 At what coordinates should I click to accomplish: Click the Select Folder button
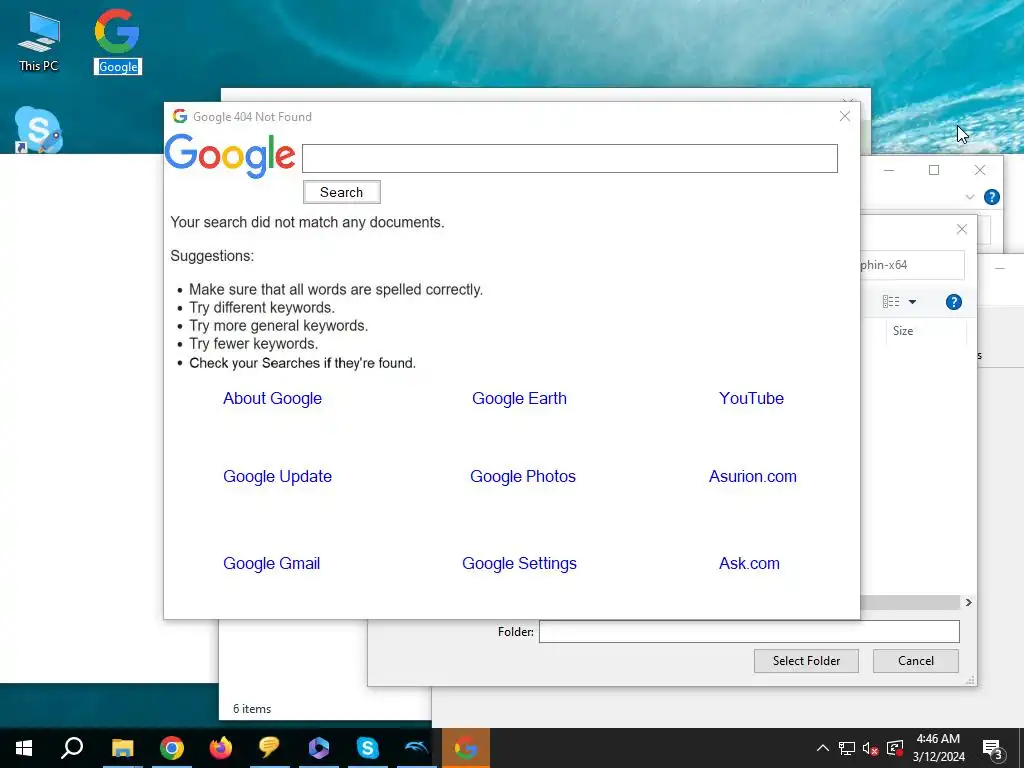(x=806, y=661)
